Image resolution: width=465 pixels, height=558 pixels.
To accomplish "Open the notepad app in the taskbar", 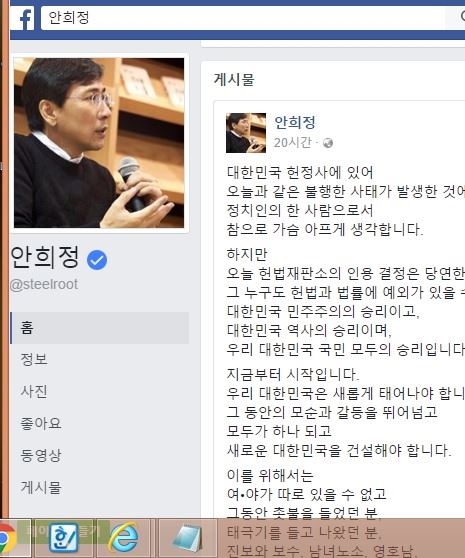I will pyautogui.click(x=187, y=538).
